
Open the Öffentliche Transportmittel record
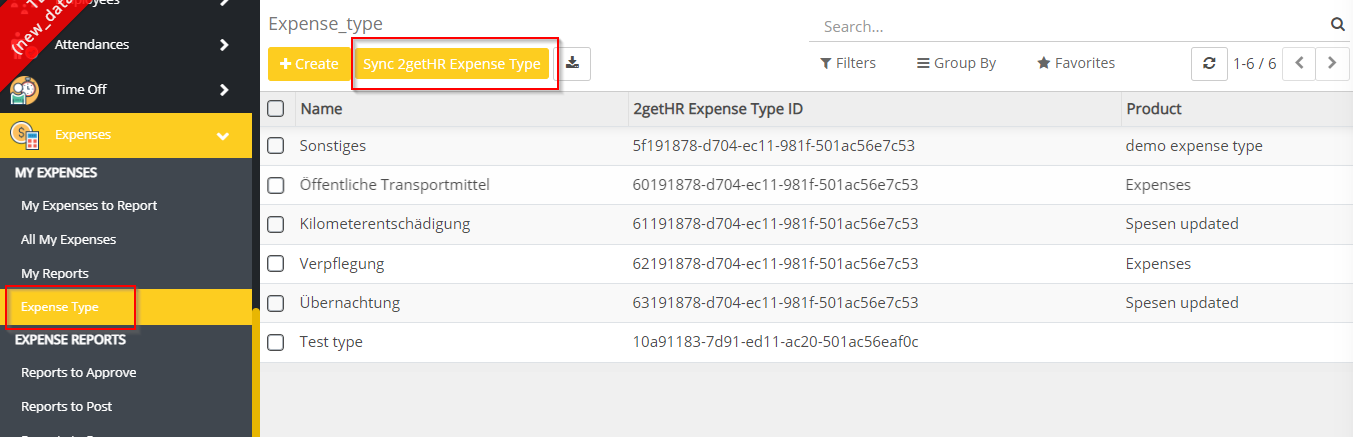click(x=394, y=185)
